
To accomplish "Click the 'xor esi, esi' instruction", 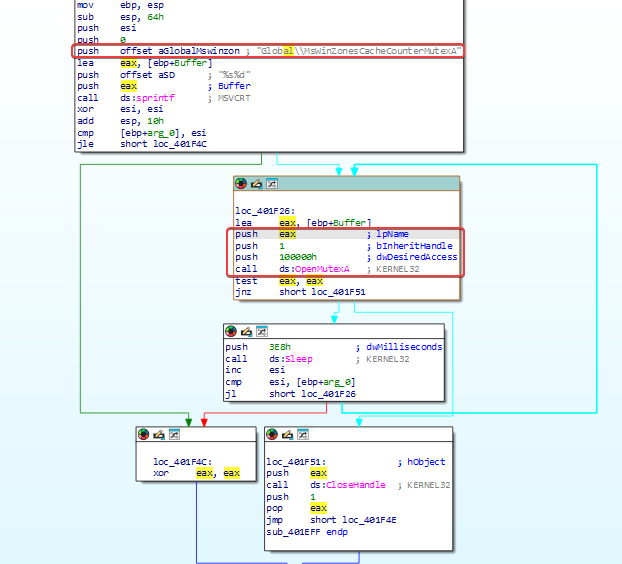I will (121, 109).
